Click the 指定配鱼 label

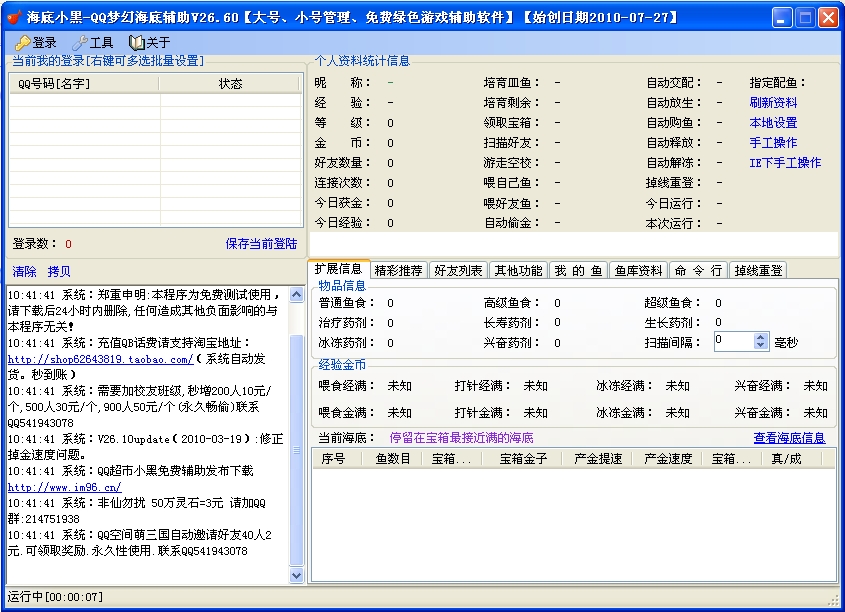[777, 82]
